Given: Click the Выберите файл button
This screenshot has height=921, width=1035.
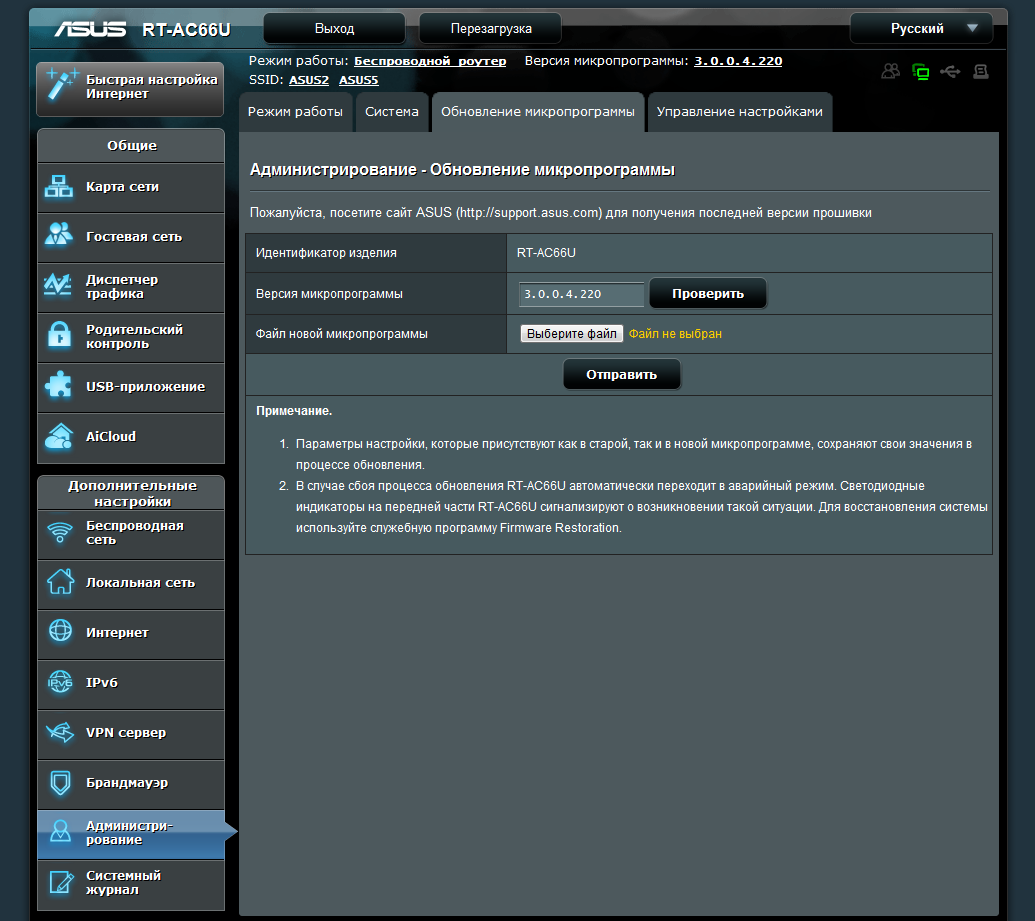Looking at the screenshot, I should coord(572,334).
